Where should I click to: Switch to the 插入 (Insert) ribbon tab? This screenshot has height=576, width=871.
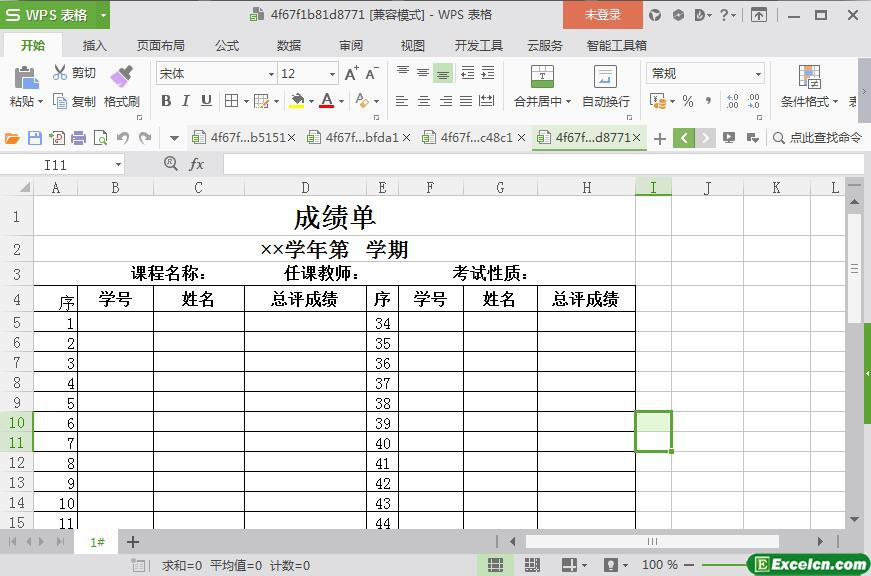click(x=94, y=46)
